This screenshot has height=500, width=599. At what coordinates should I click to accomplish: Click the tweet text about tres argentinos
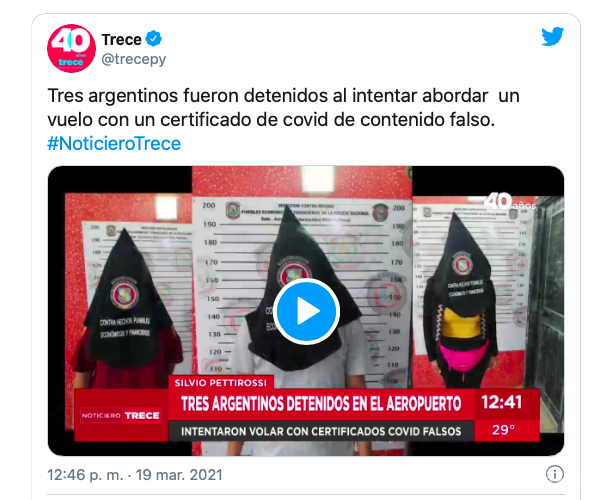point(283,108)
